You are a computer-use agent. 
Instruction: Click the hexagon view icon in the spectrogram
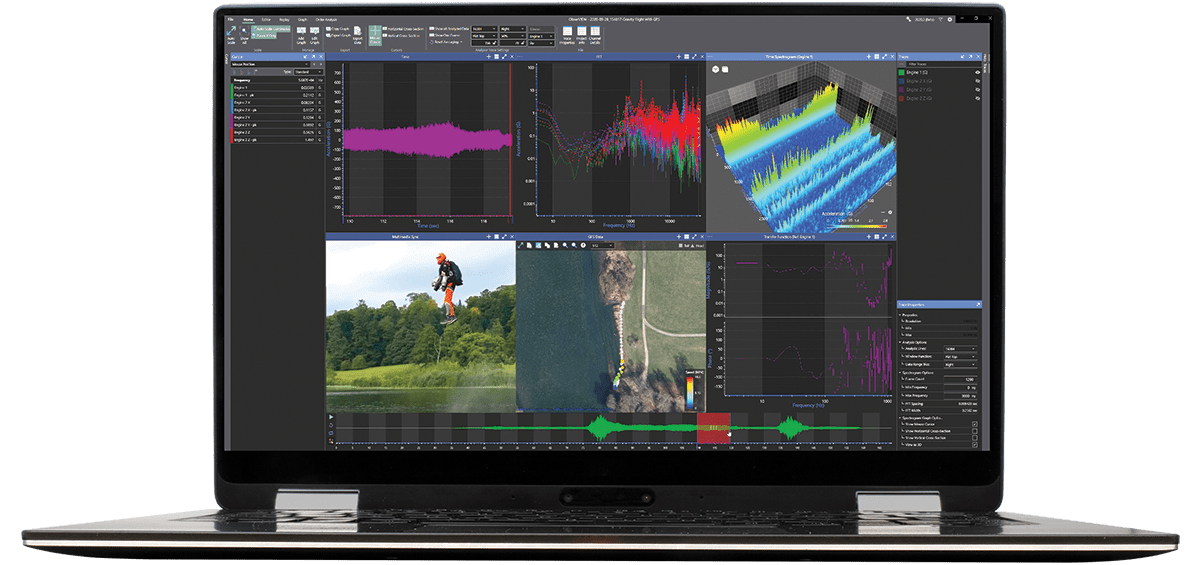point(716,70)
